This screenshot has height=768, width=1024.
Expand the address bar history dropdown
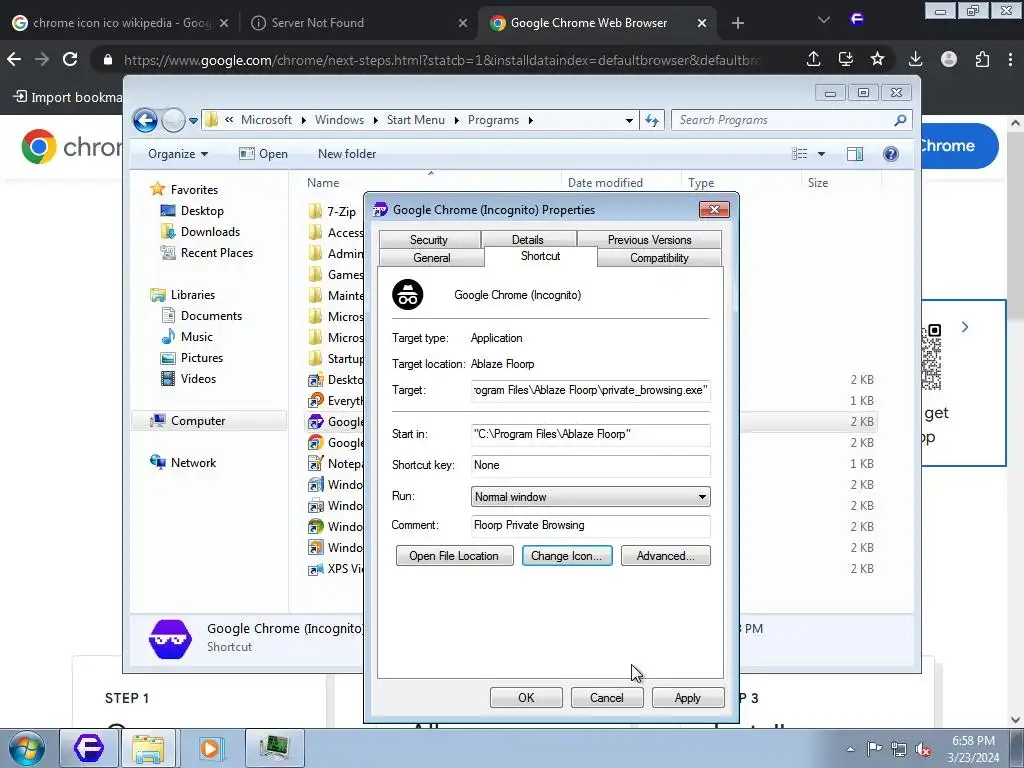pyautogui.click(x=629, y=120)
